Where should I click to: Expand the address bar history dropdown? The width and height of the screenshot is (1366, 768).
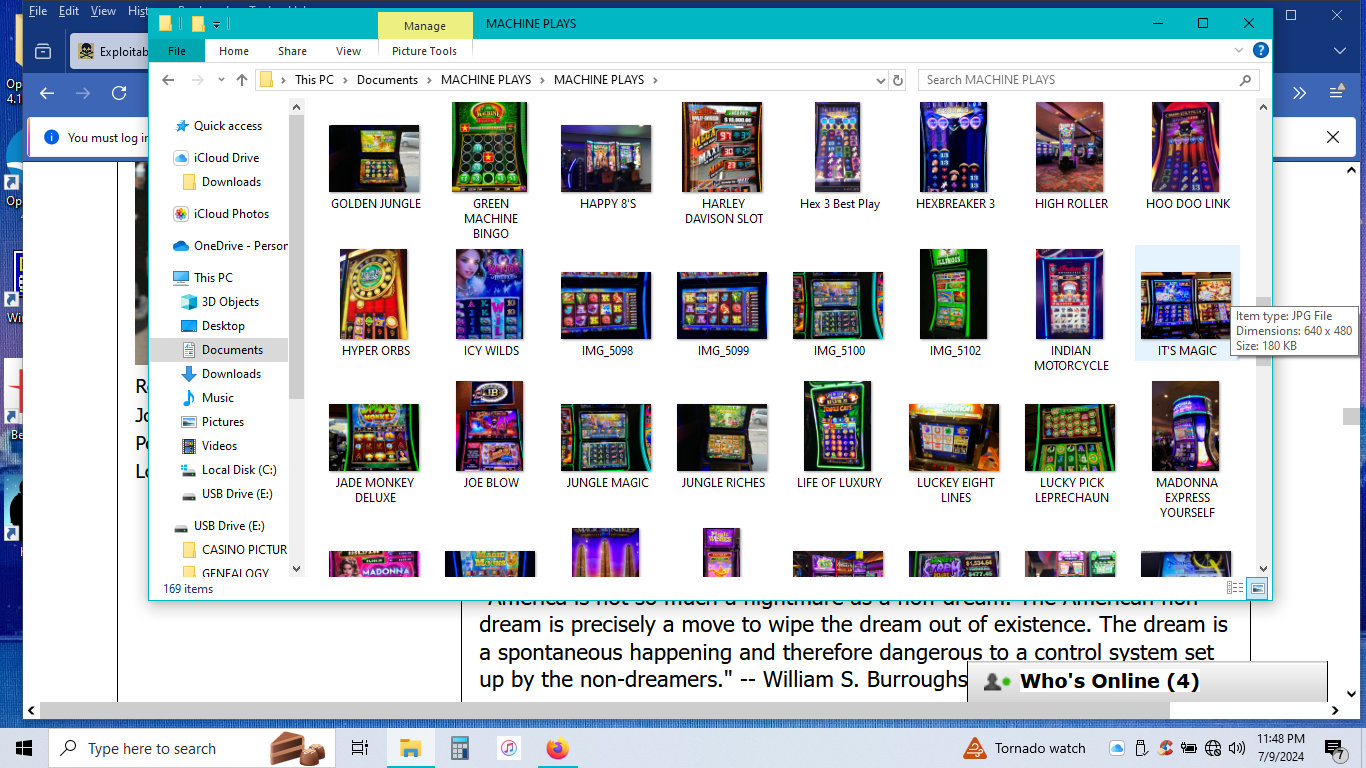point(880,80)
